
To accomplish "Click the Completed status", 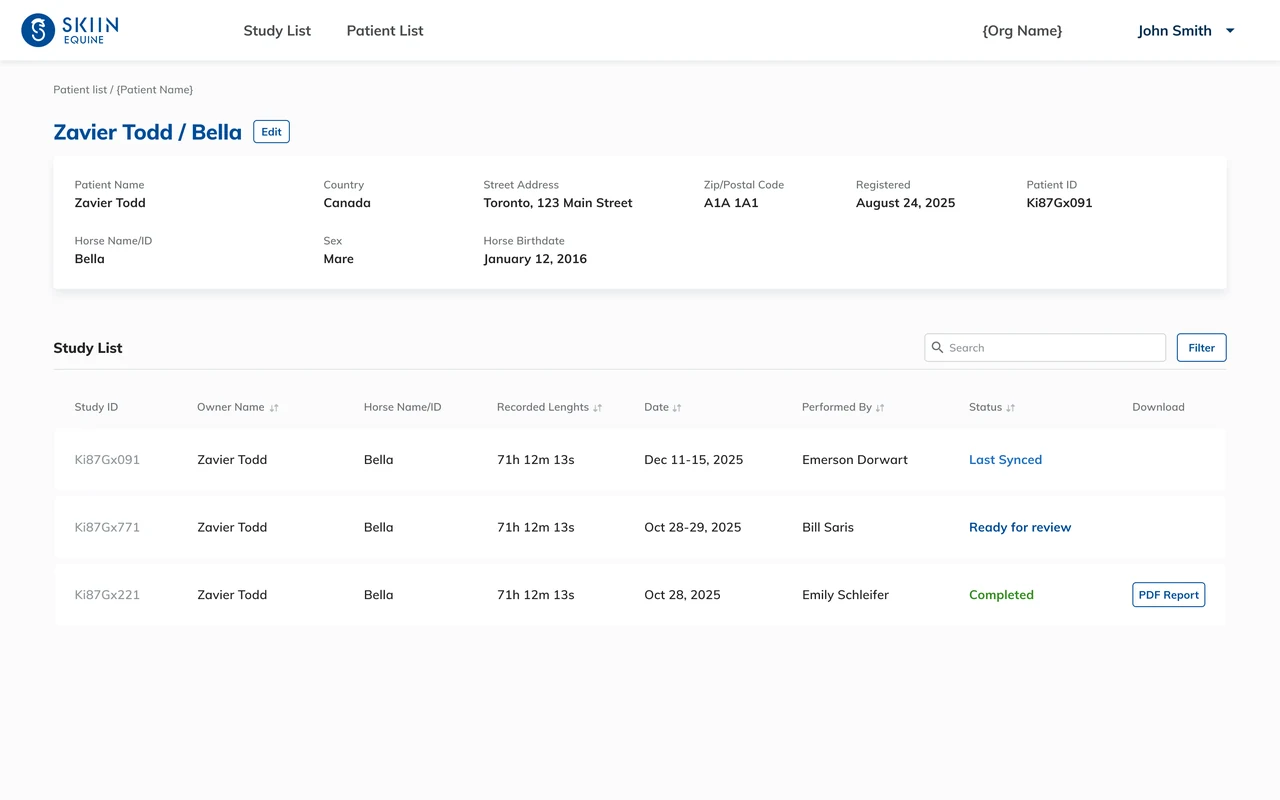I will click(x=1001, y=595).
